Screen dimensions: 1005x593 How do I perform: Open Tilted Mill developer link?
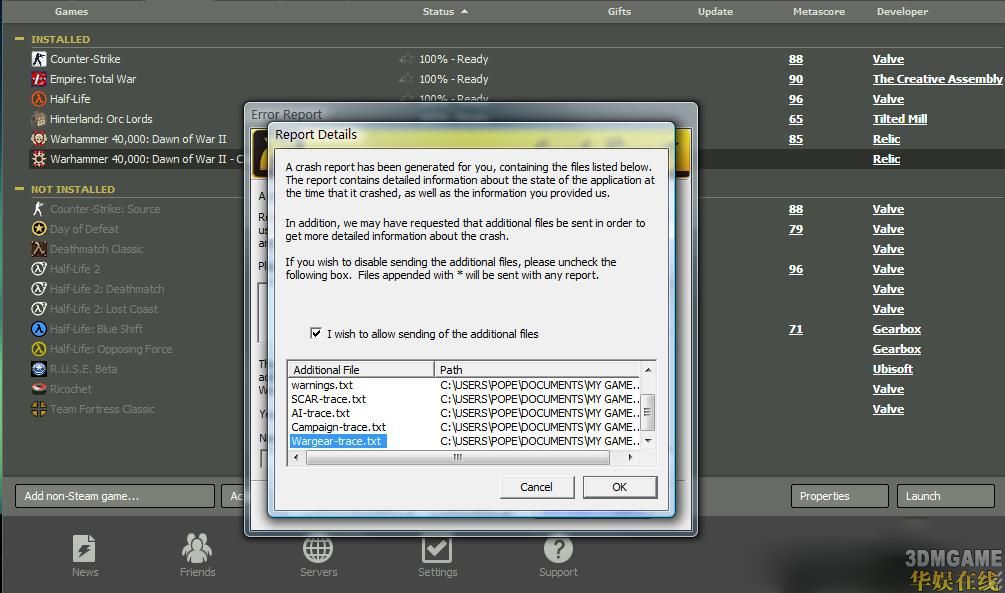click(x=900, y=119)
